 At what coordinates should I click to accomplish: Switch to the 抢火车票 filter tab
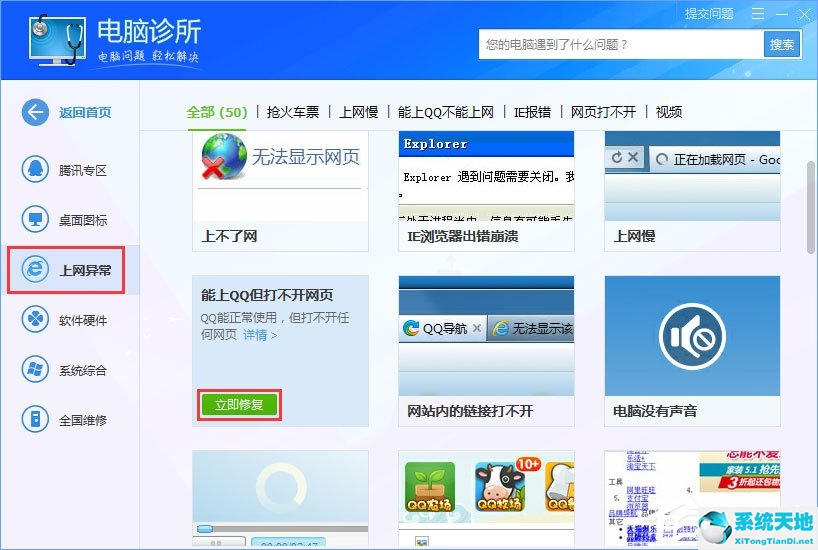[x=293, y=112]
